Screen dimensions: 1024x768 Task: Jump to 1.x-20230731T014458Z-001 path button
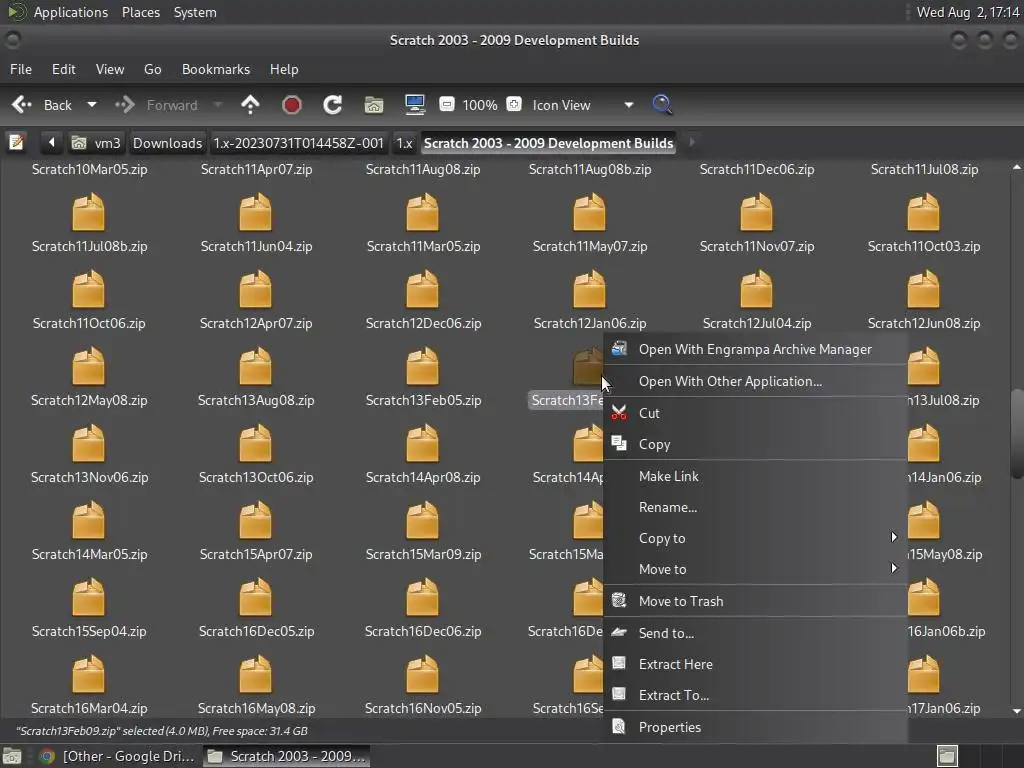click(x=298, y=143)
